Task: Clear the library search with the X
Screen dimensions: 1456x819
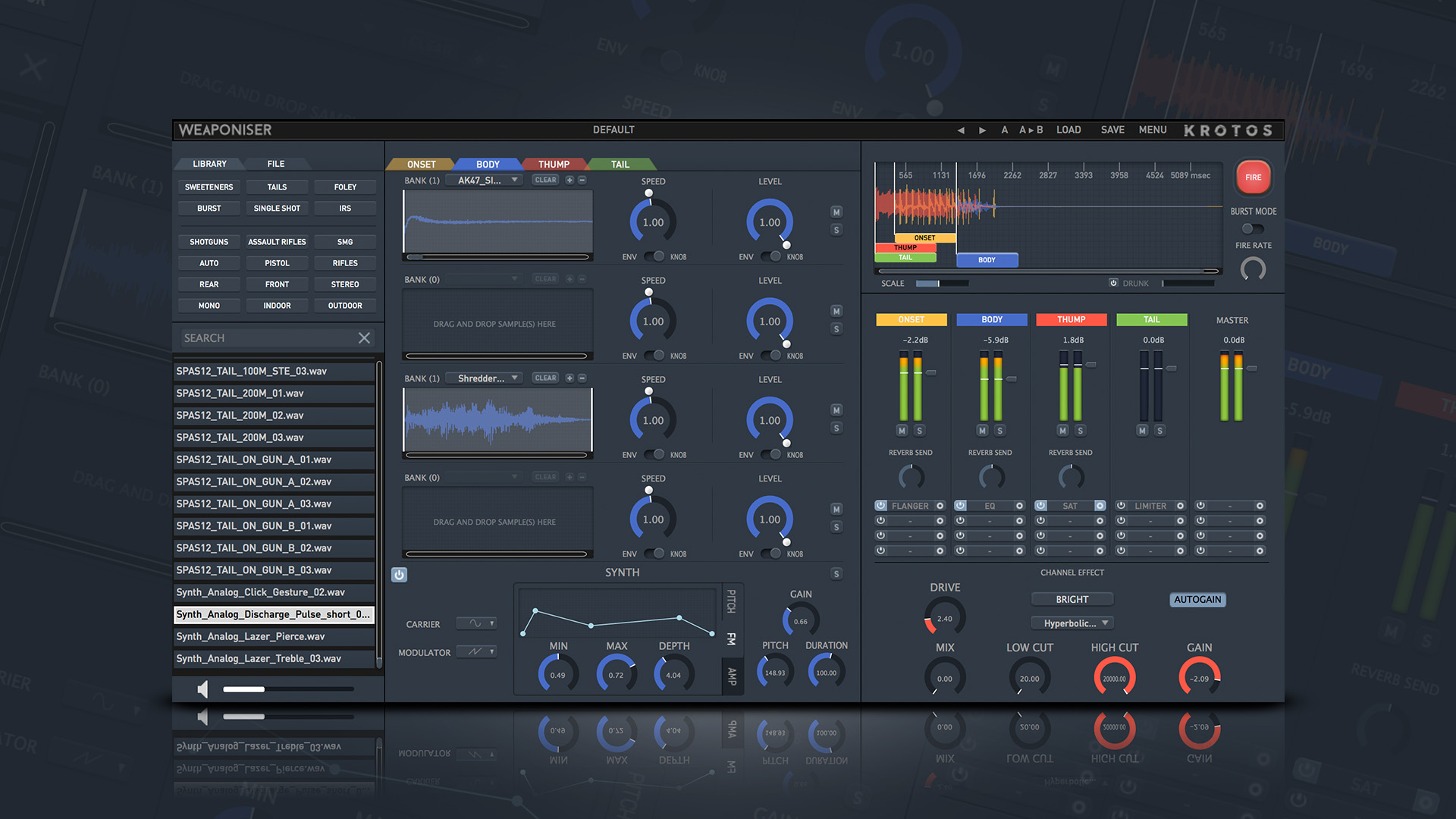Action: click(x=364, y=338)
